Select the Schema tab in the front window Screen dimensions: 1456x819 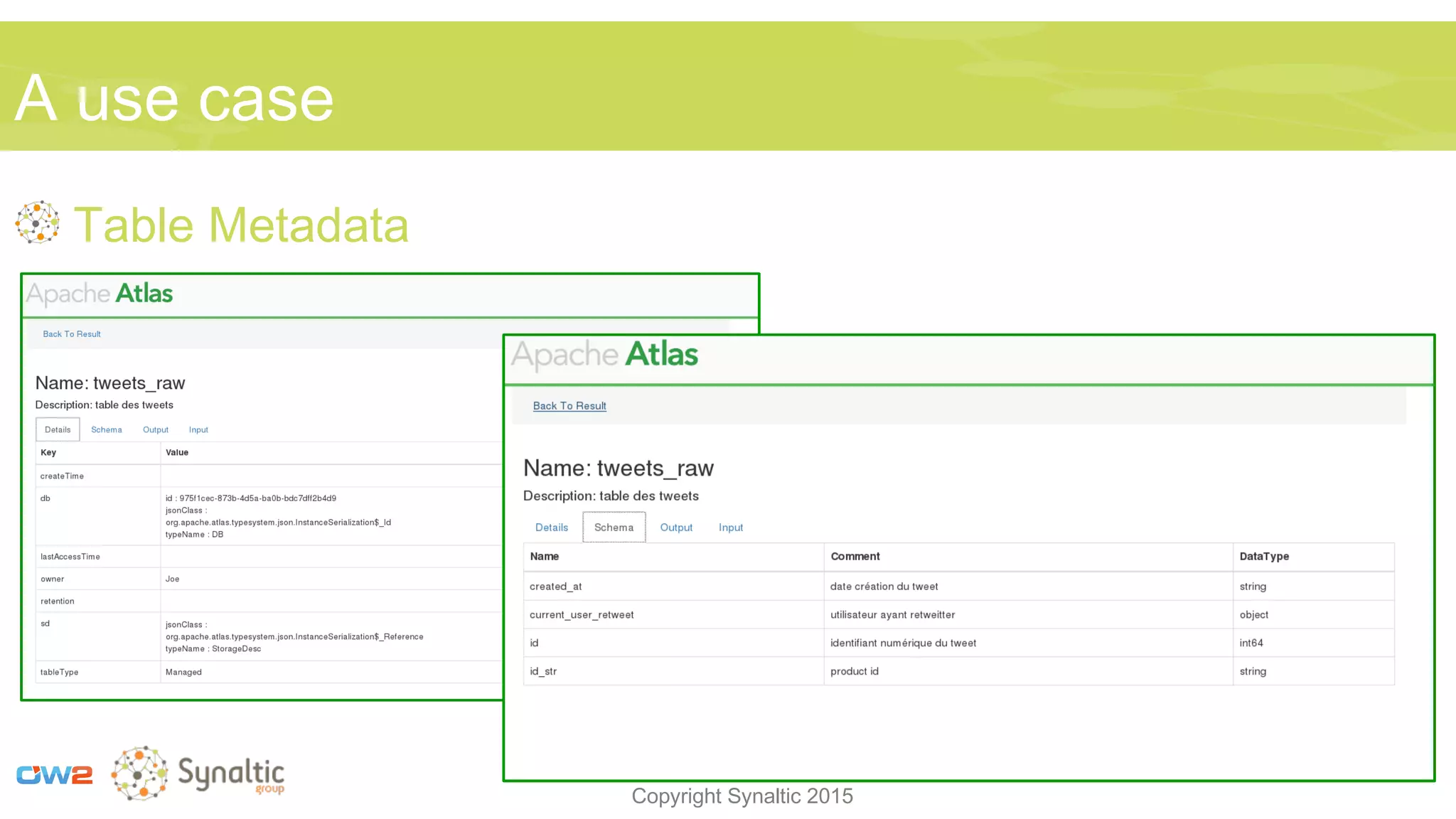coord(614,528)
